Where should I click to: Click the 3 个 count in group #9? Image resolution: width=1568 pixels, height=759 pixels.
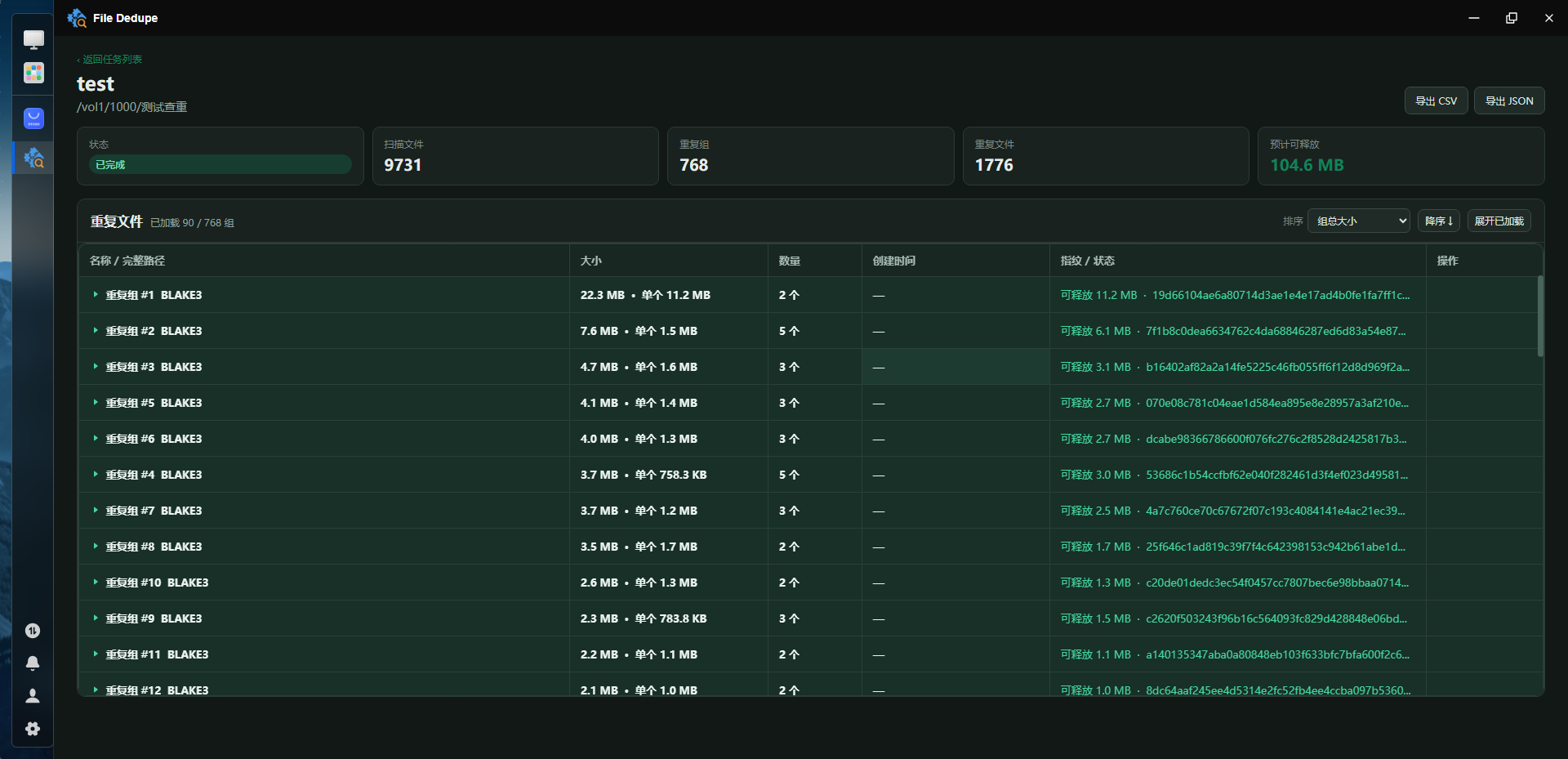click(x=789, y=618)
